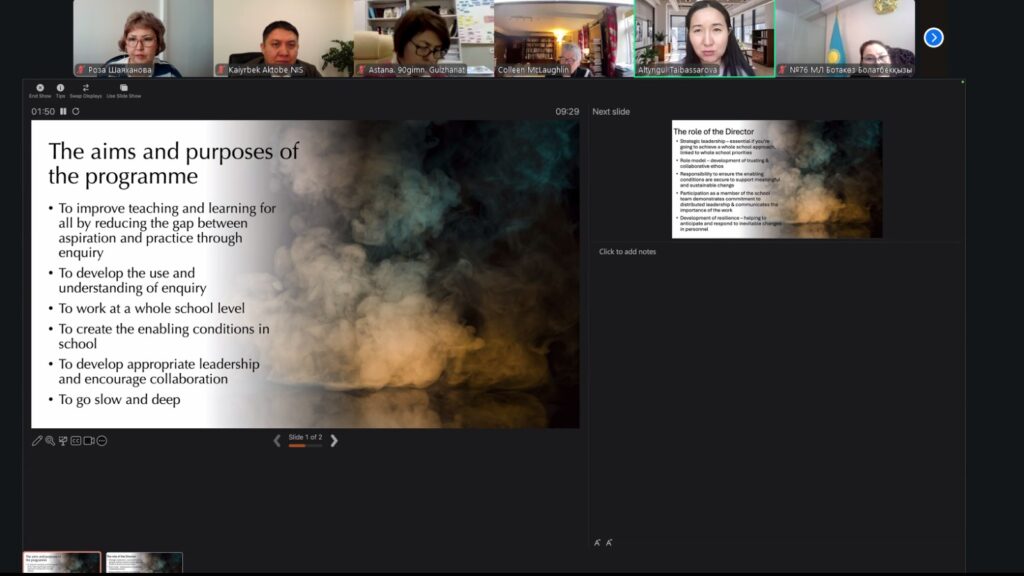
Task: Show more participants with blue arrow
Action: (x=933, y=38)
